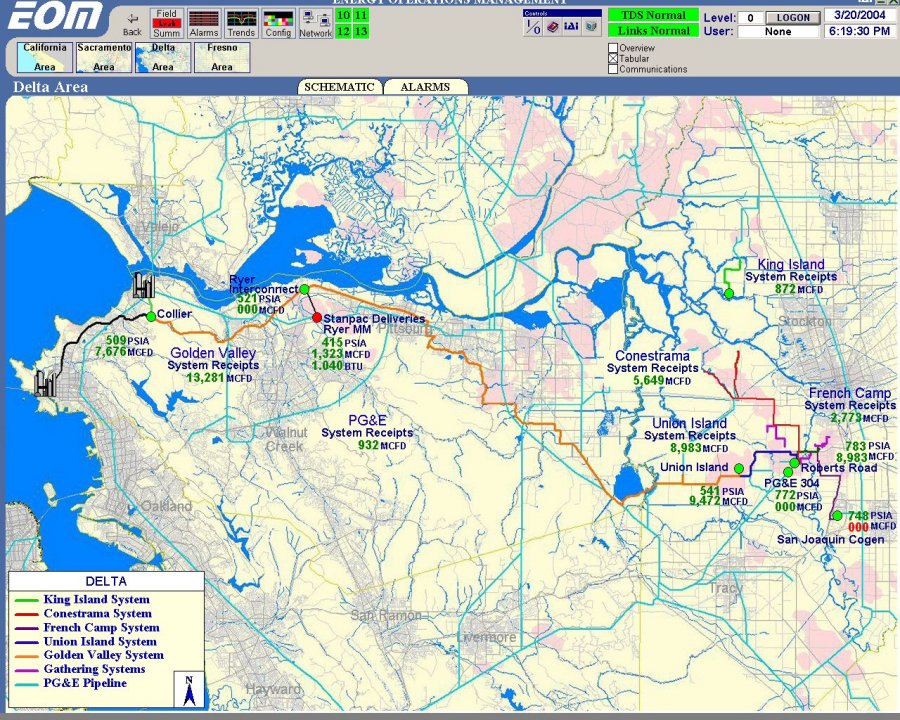Open the Sacramento Area map thumbnail
This screenshot has height=720, width=900.
pyautogui.click(x=104, y=57)
